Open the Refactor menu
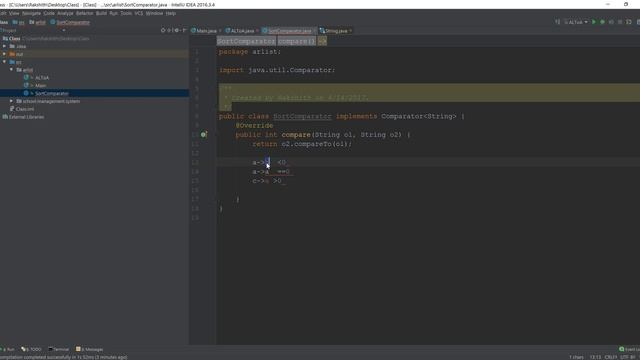Viewport: 640px width, 360px height. point(85,13)
